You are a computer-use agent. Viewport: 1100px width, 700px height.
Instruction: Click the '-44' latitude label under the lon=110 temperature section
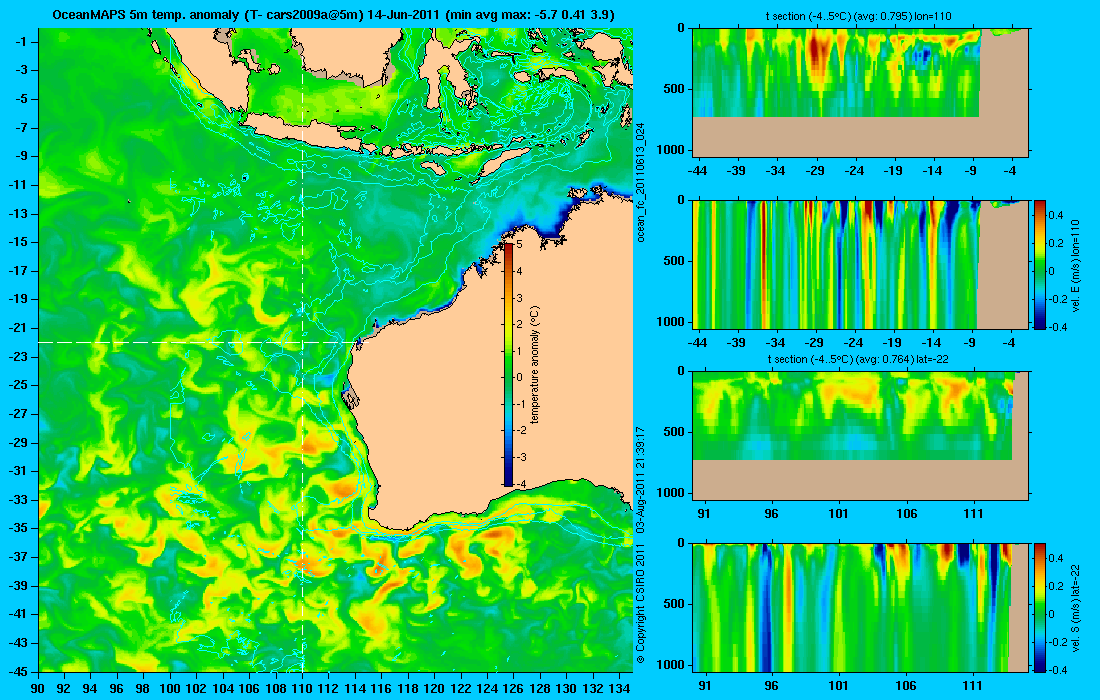(x=697, y=171)
